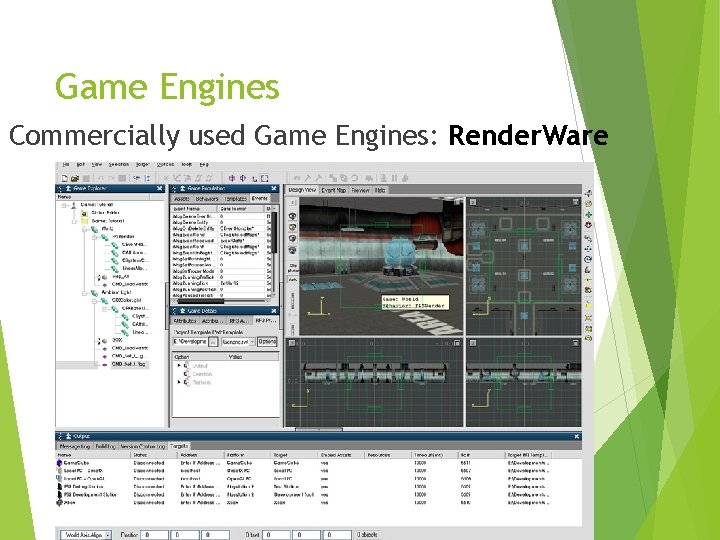The image size is (720, 540).
Task: Click the Event Name column header
Action: [195, 209]
